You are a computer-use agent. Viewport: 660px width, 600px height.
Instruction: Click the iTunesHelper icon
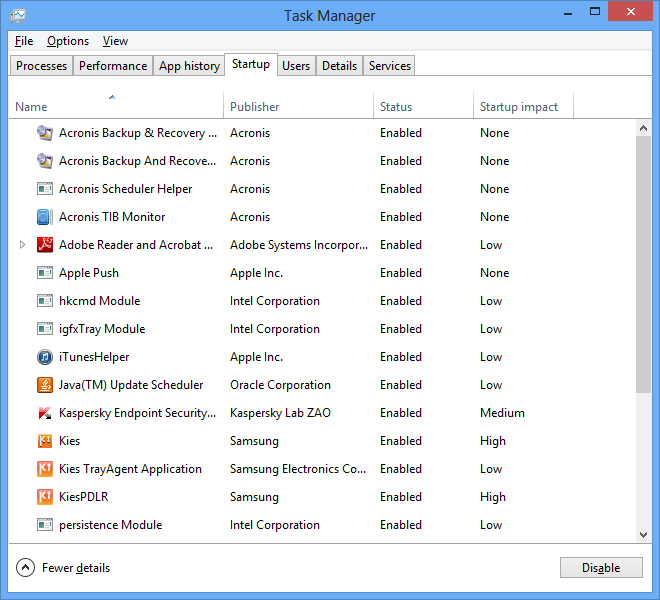tap(44, 357)
